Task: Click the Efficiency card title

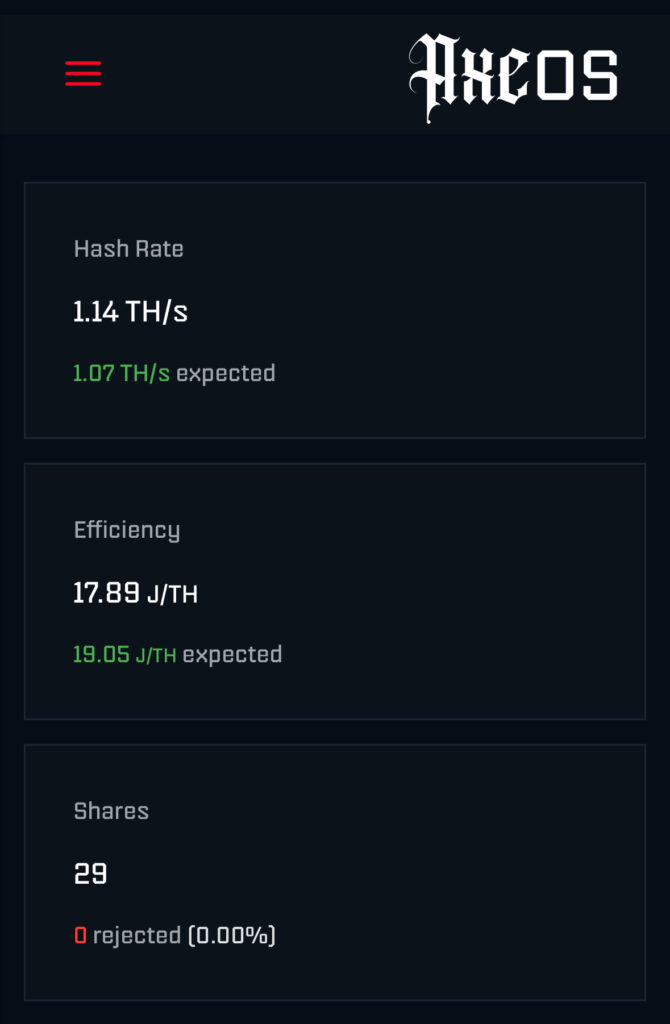Action: coord(127,530)
